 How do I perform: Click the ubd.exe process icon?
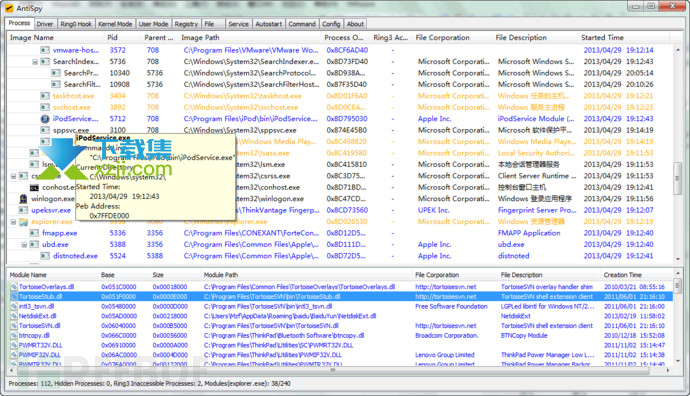pyautogui.click(x=34, y=245)
